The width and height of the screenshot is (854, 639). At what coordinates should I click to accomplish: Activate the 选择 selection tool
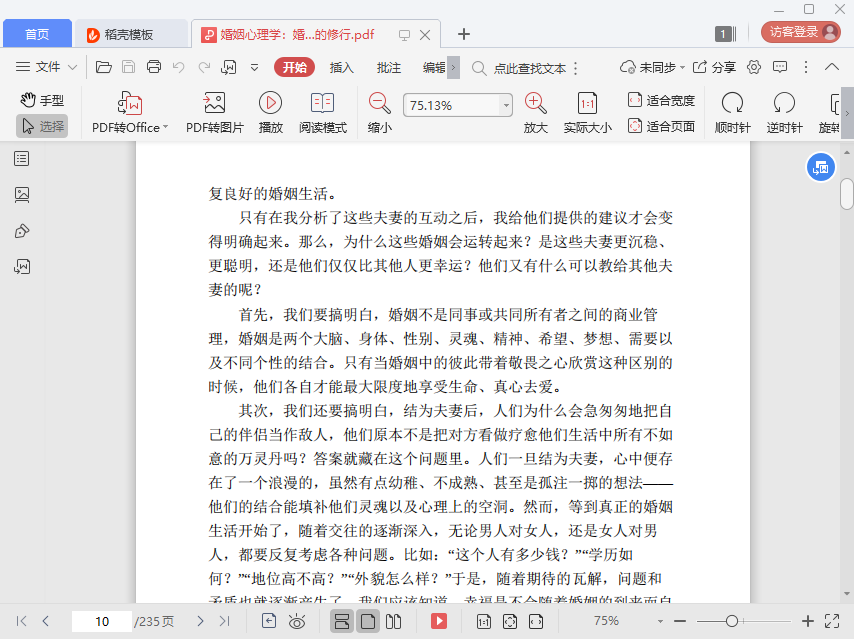pyautogui.click(x=42, y=126)
